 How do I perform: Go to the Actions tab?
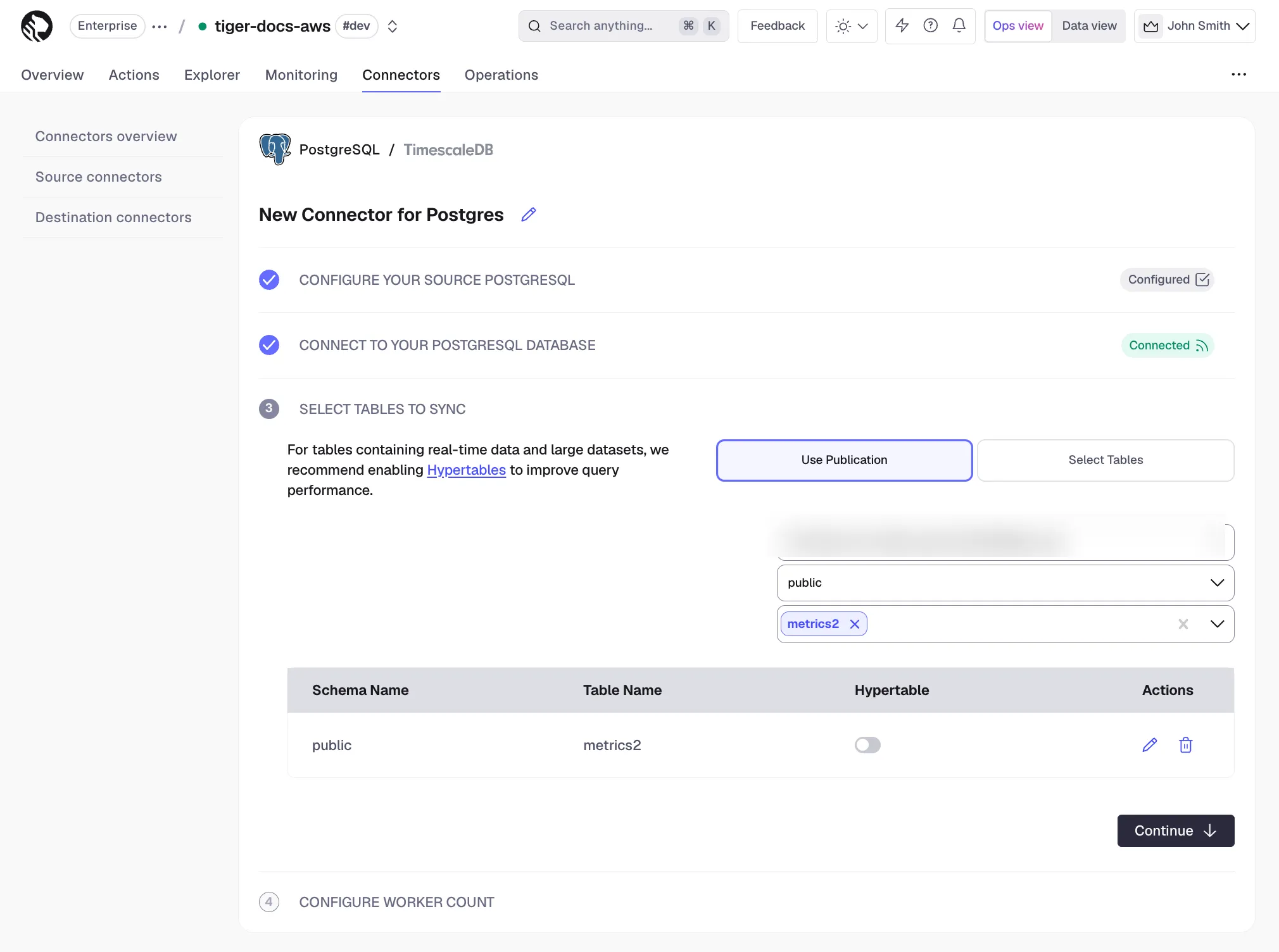coord(134,75)
